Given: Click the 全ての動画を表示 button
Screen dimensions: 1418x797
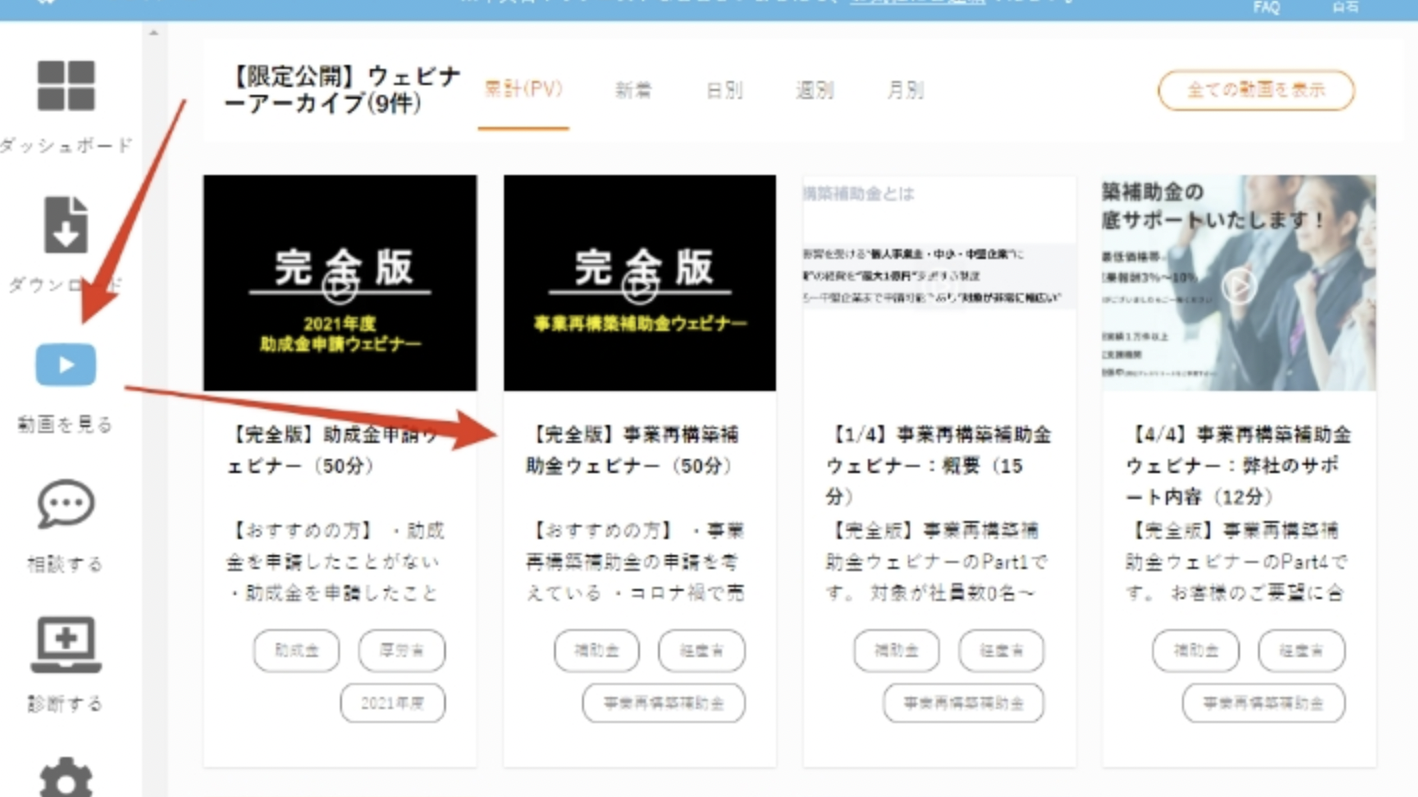Looking at the screenshot, I should pyautogui.click(x=1256, y=90).
